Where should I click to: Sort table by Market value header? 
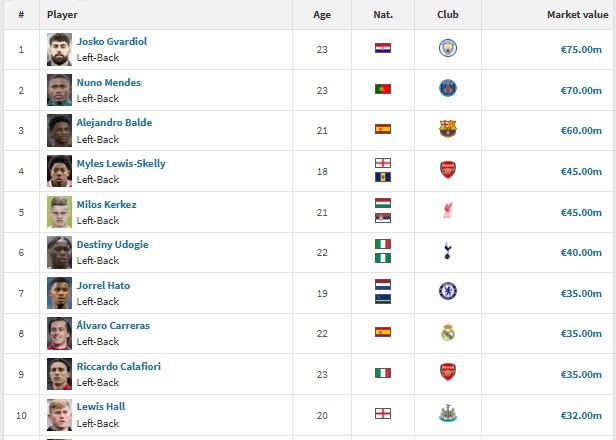click(578, 15)
